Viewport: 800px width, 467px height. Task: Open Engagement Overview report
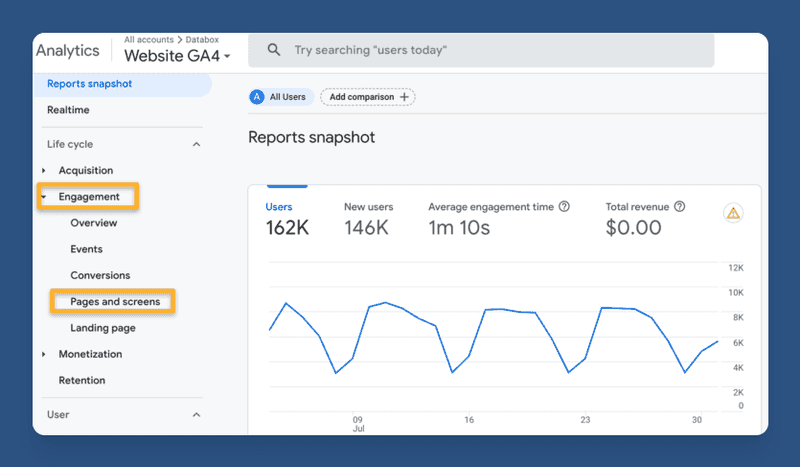coord(94,223)
